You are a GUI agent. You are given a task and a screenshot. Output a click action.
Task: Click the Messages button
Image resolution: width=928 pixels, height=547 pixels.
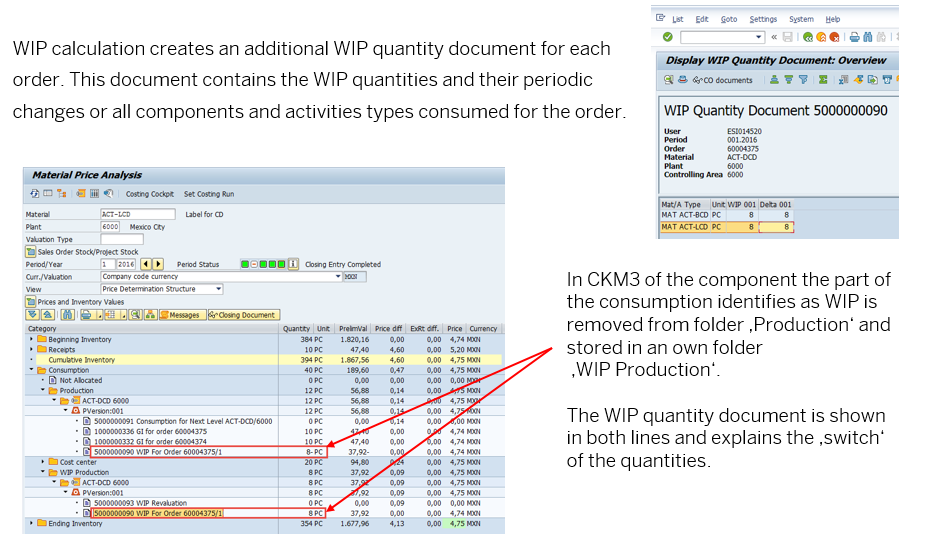pos(182,315)
